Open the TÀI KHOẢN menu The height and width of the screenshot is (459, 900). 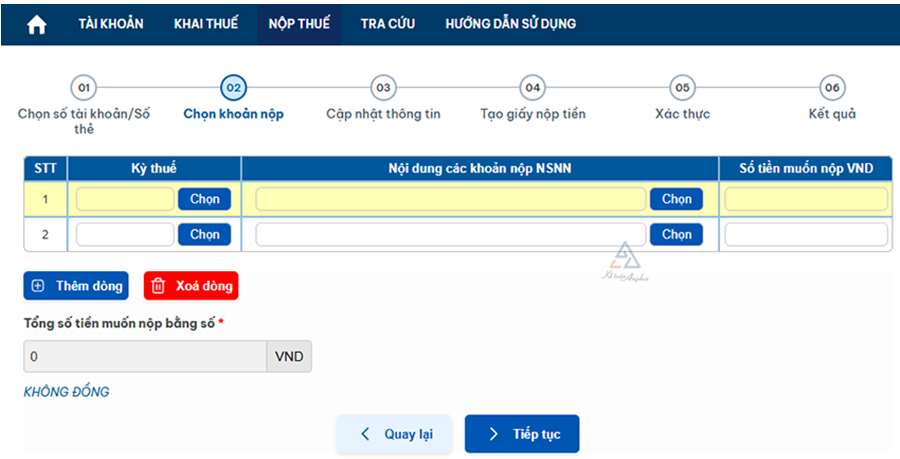[111, 24]
